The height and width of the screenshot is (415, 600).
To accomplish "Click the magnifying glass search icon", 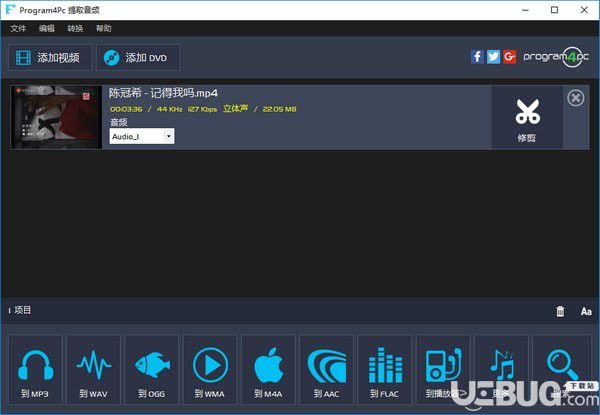I will click(x=562, y=370).
